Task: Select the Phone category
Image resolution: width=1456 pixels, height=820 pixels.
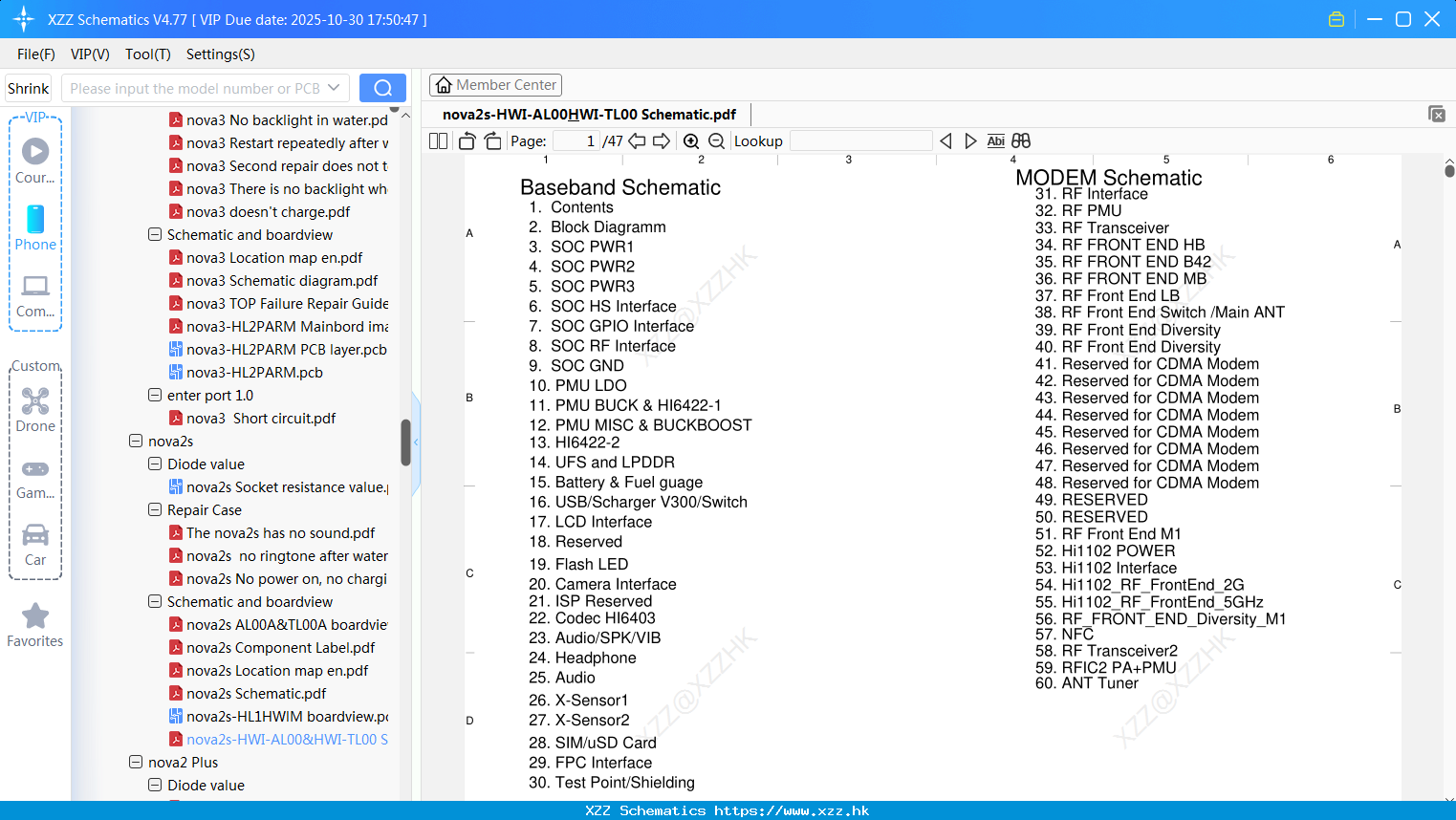Action: click(x=35, y=227)
